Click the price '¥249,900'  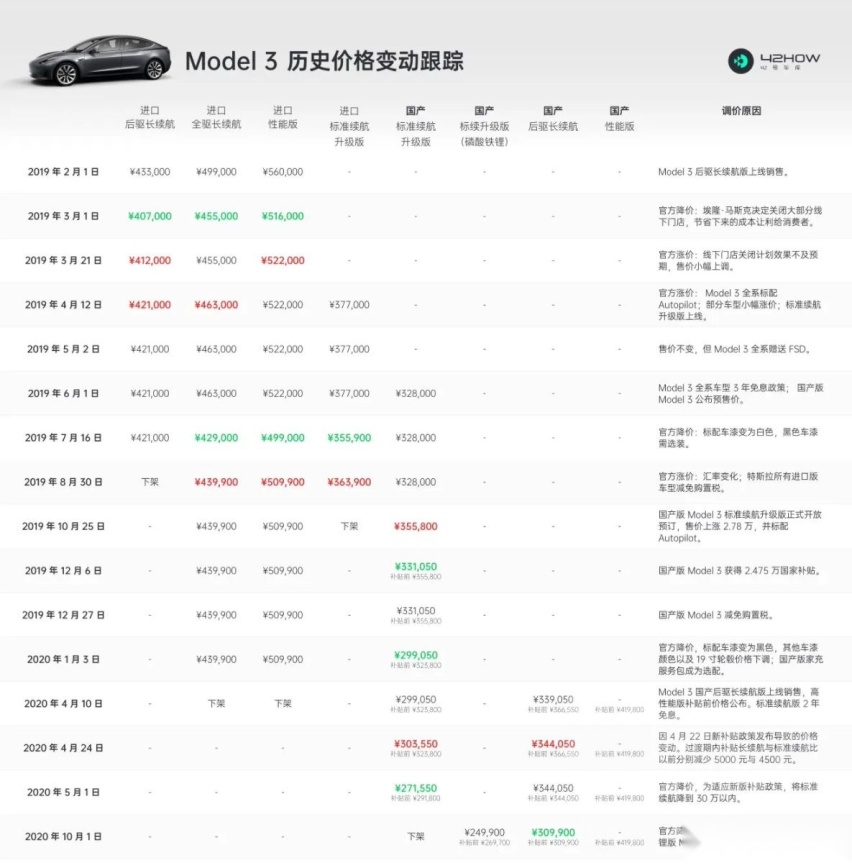(484, 832)
